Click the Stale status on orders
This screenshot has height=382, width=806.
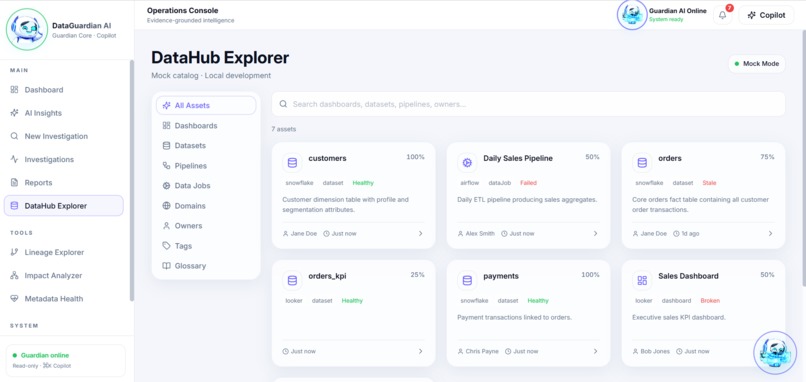[x=709, y=183]
